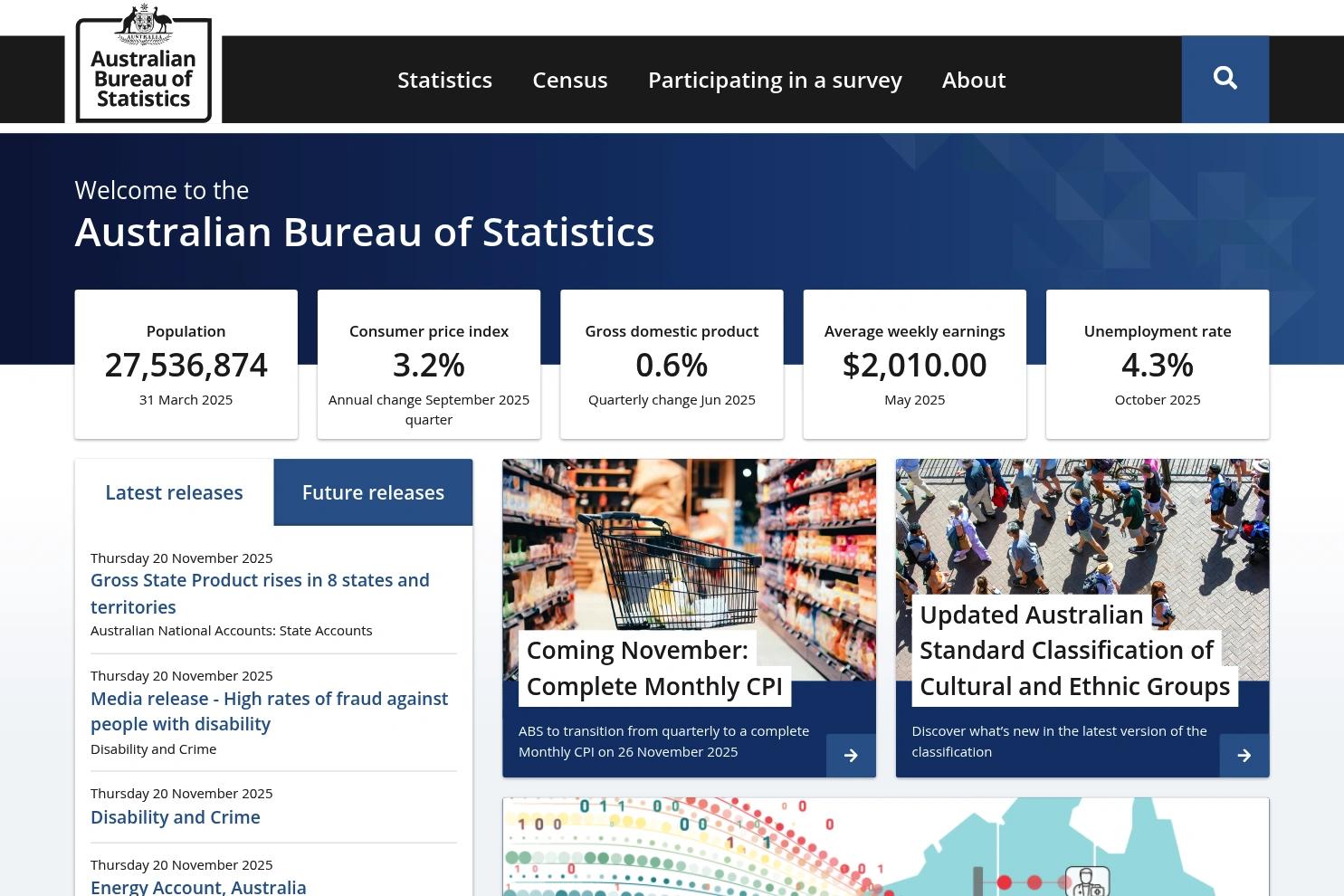Click 'Quarterly change Jun 2025' text
Image resolution: width=1344 pixels, height=896 pixels.
click(672, 400)
